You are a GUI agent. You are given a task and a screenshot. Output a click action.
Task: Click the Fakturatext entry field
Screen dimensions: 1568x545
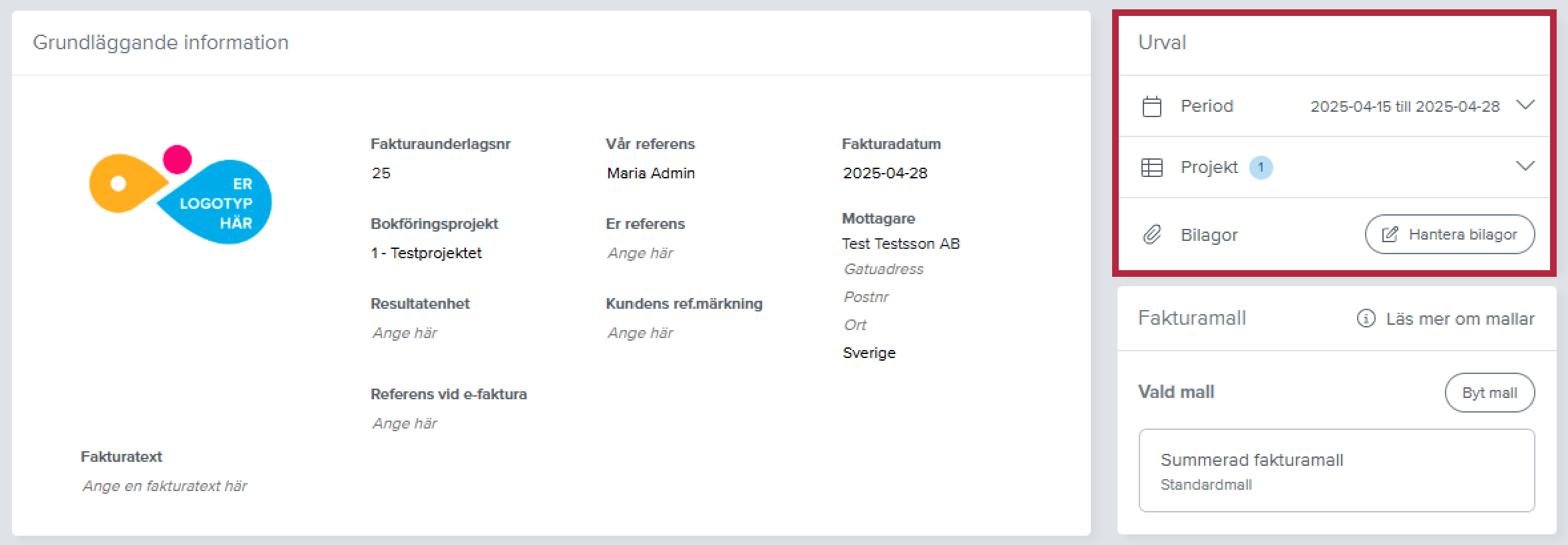(164, 486)
